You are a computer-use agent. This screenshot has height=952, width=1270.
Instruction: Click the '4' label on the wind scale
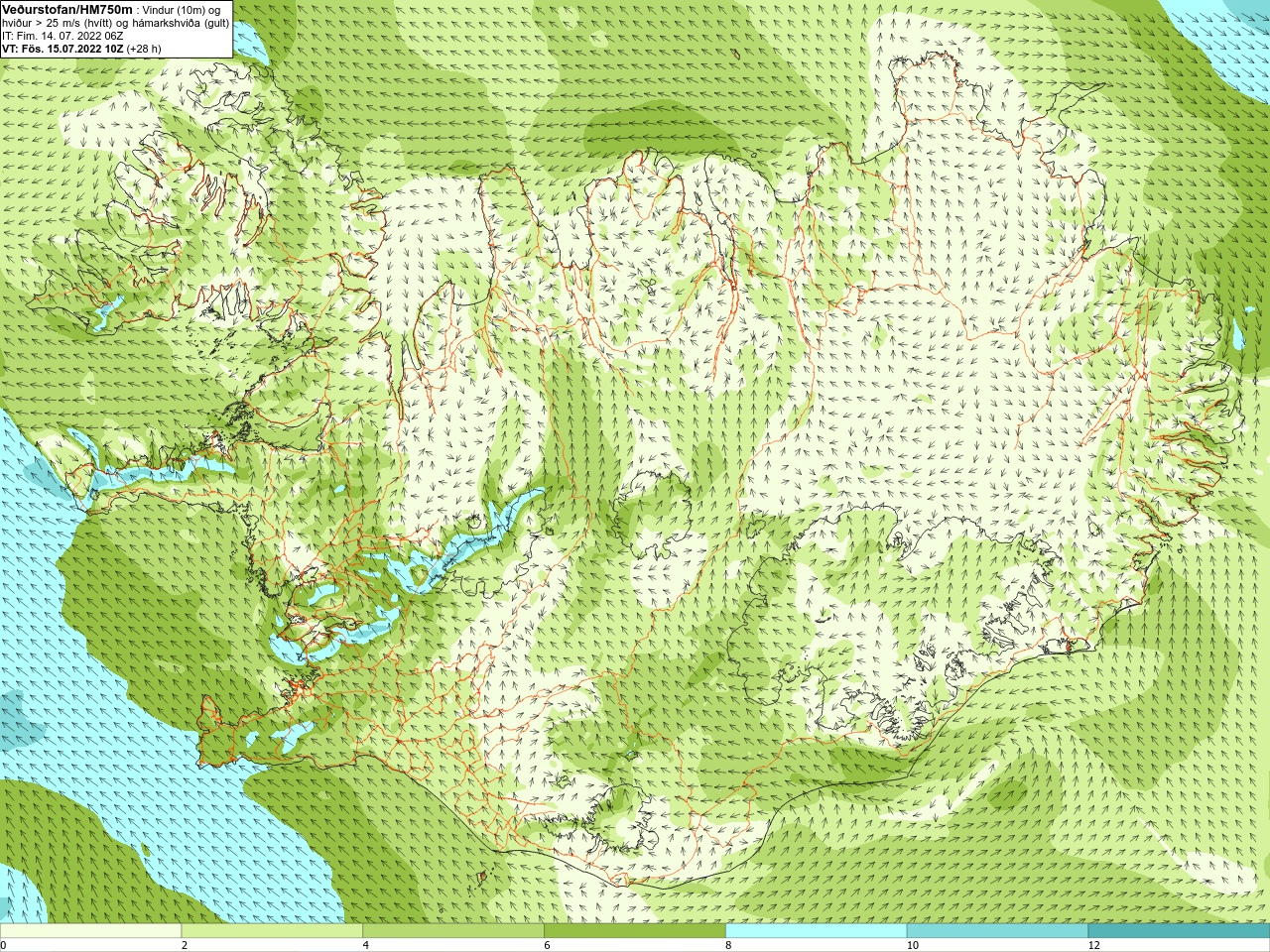(x=366, y=945)
